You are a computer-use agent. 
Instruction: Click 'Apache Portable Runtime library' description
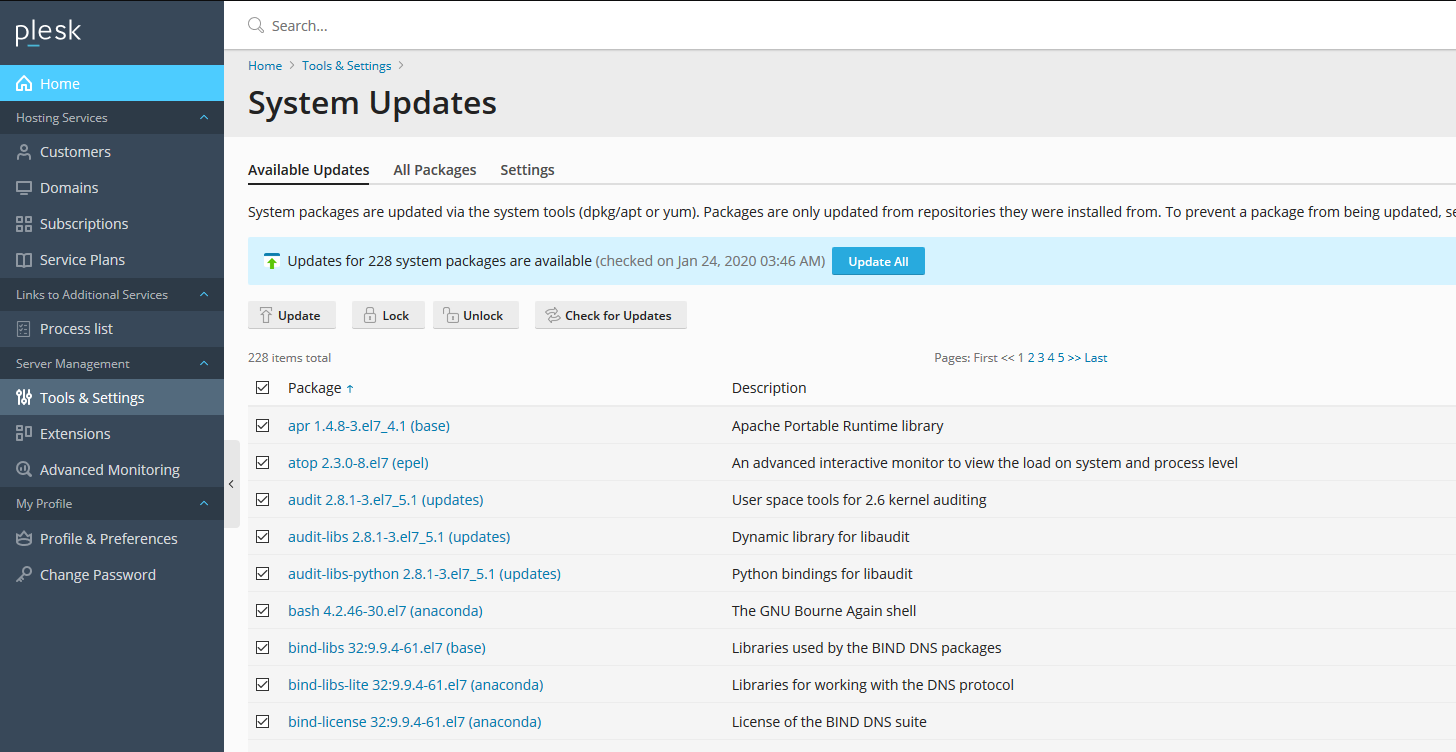(x=838, y=426)
